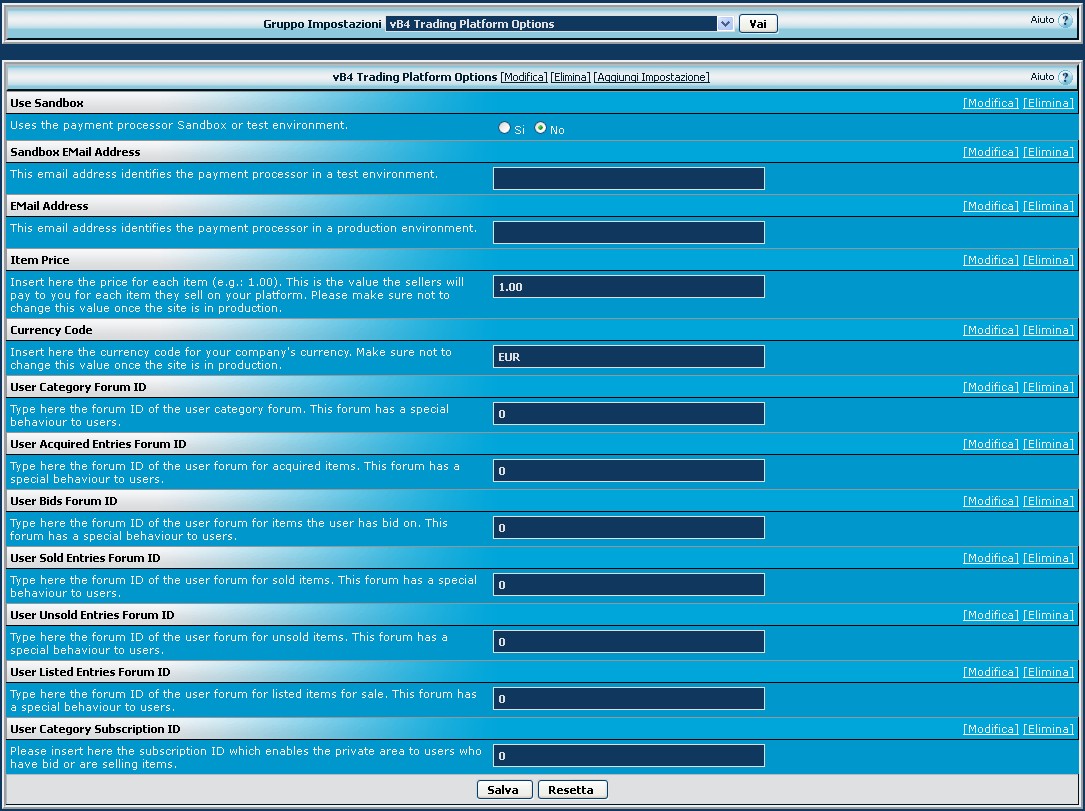Click the Salva button

pyautogui.click(x=504, y=790)
